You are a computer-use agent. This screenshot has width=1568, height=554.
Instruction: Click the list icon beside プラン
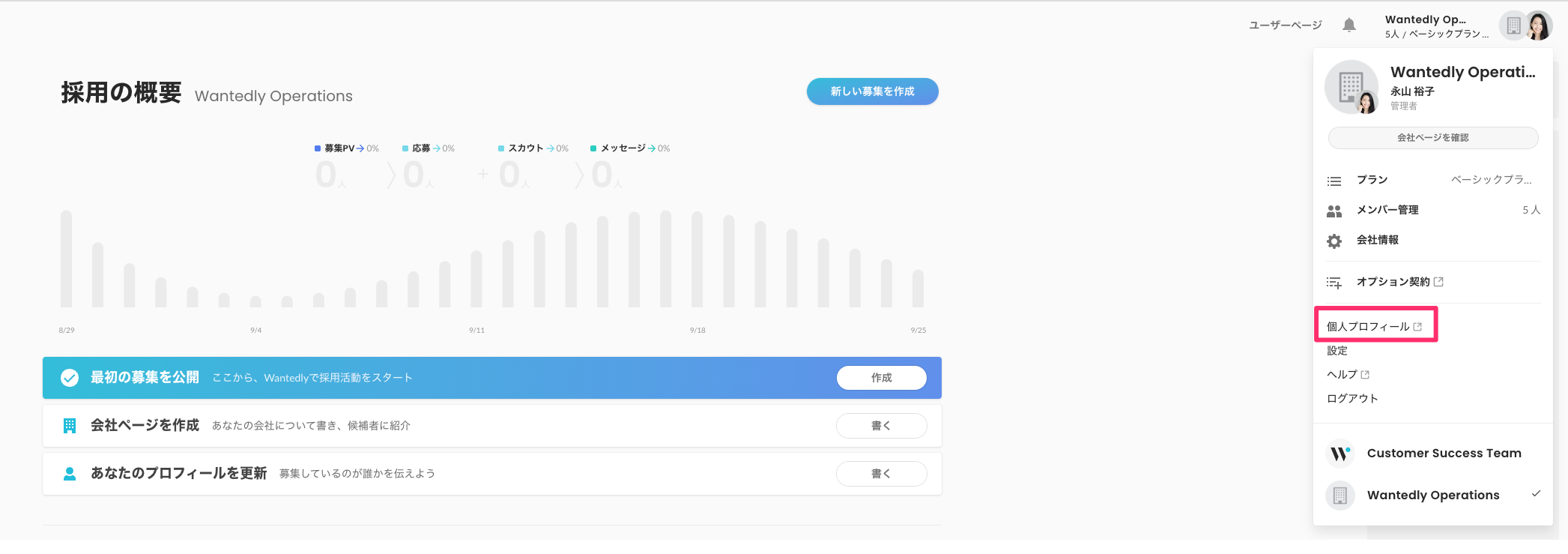[x=1334, y=181]
